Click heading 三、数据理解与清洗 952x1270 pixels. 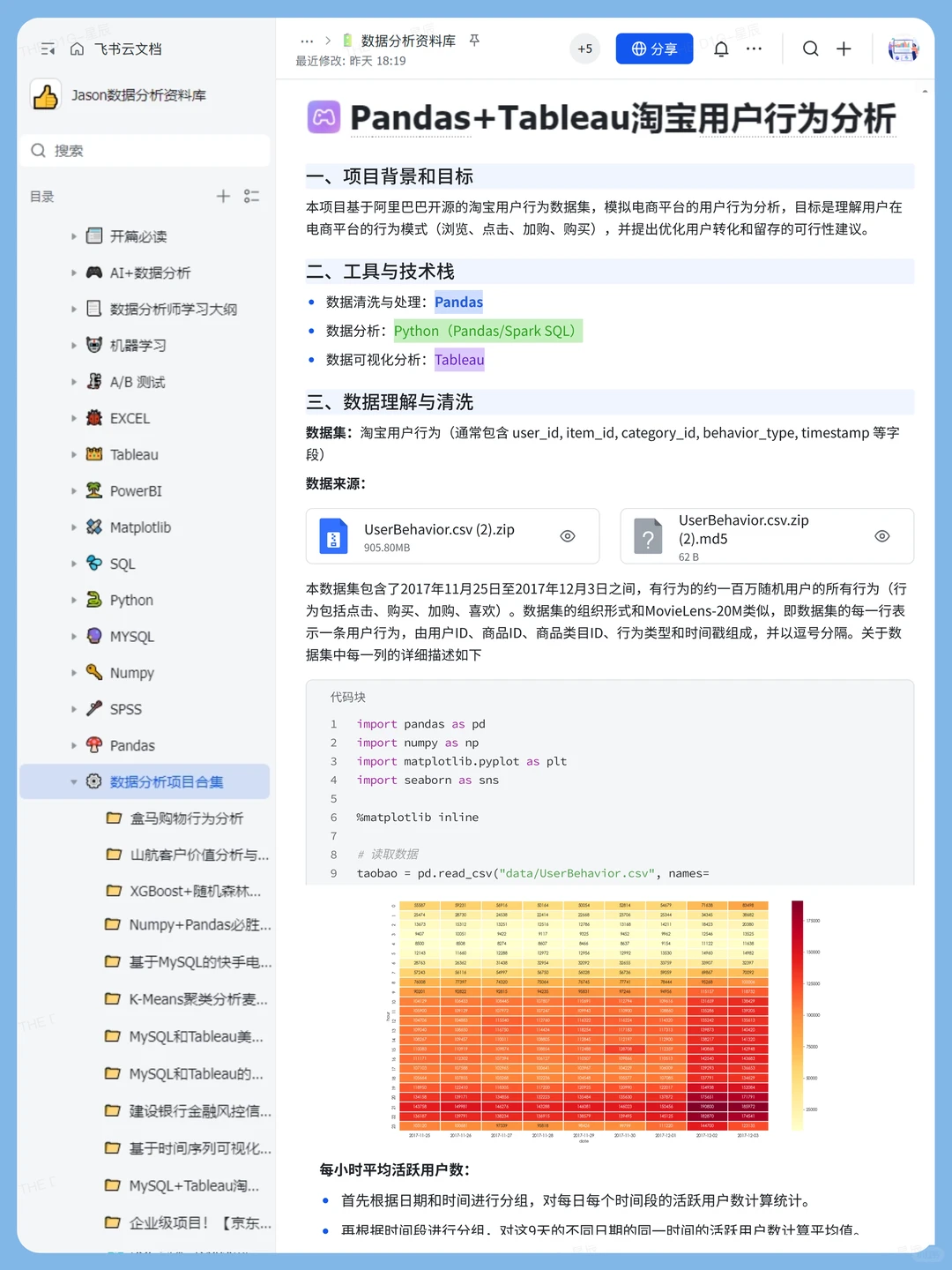390,402
